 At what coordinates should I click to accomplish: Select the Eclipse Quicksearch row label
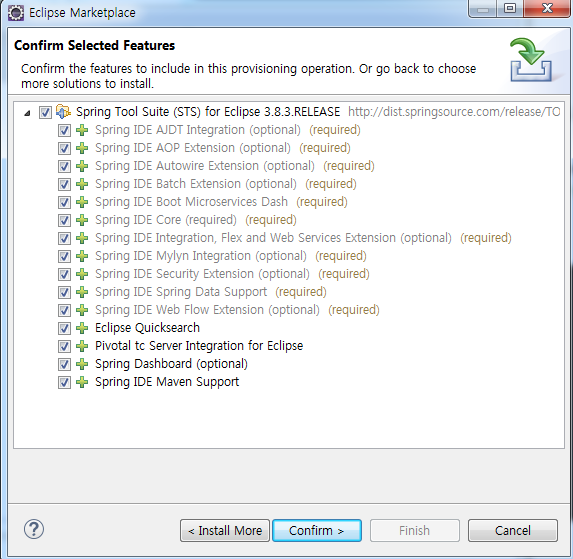coord(147,328)
